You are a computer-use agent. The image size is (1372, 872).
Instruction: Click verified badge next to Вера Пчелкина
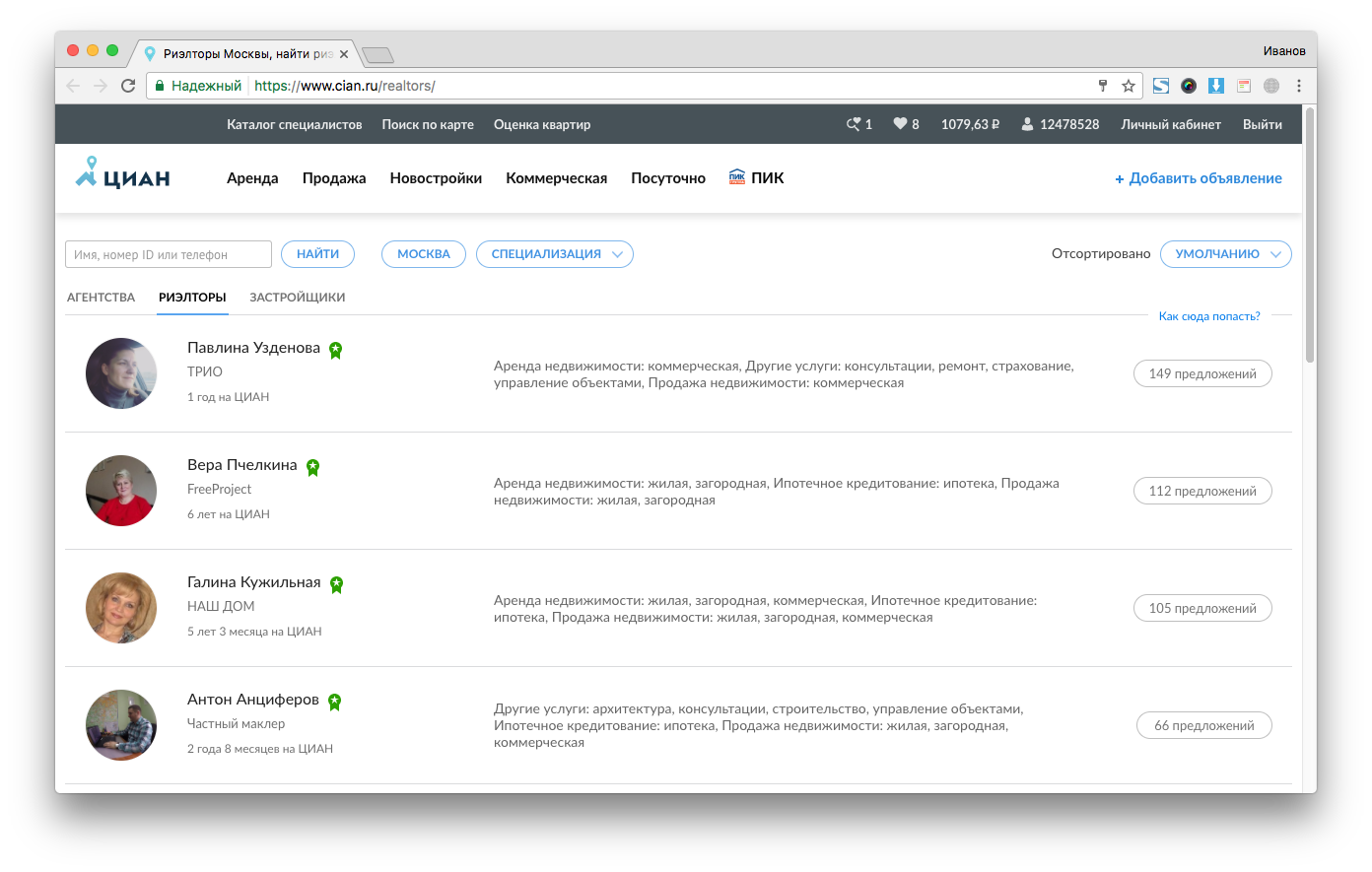[x=313, y=467]
